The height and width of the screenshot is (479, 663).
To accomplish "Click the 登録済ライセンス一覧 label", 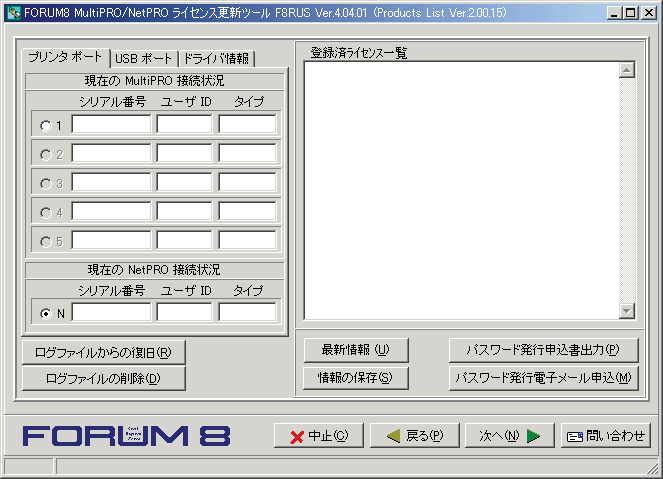I will (x=359, y=53).
